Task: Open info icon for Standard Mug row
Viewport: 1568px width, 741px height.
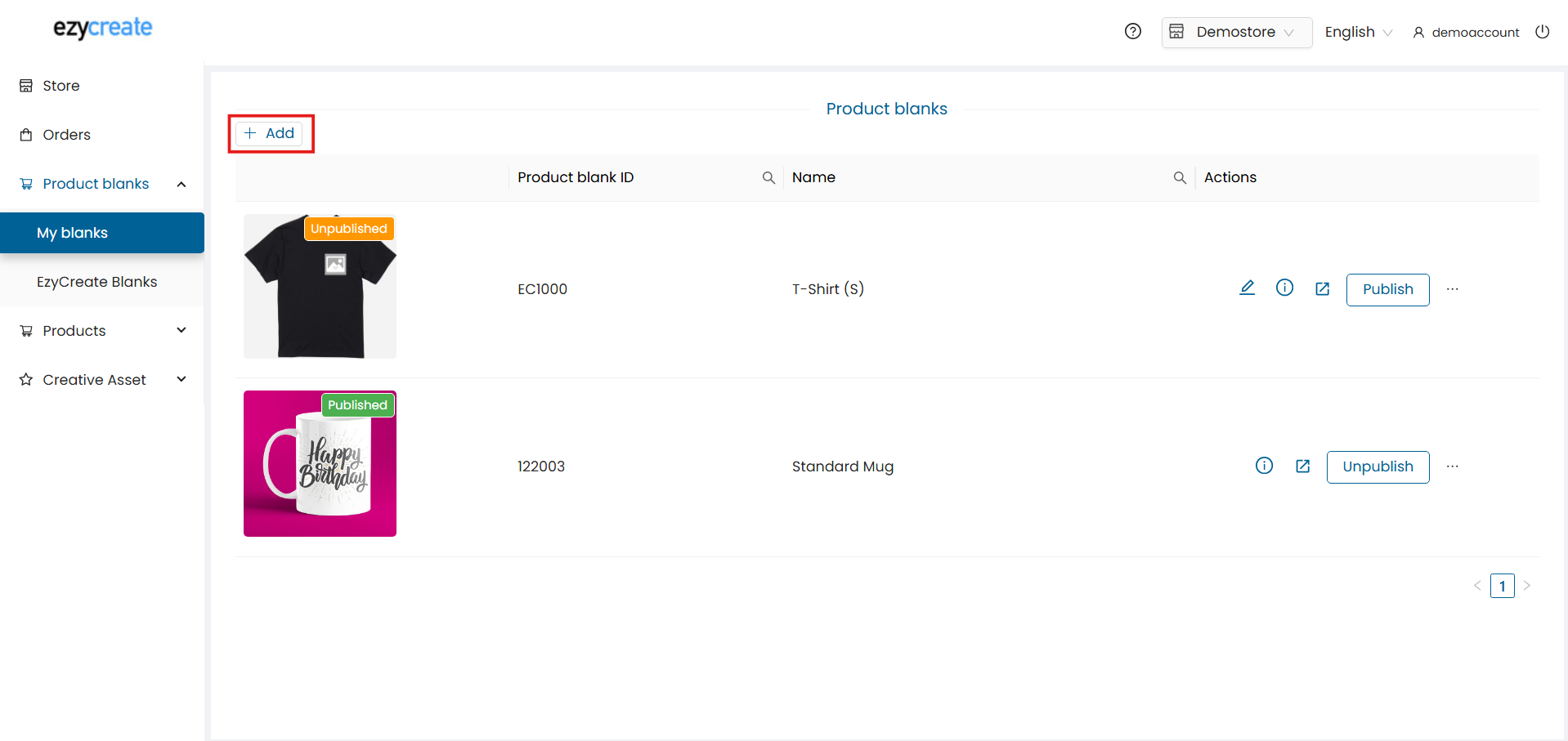Action: tap(1264, 466)
